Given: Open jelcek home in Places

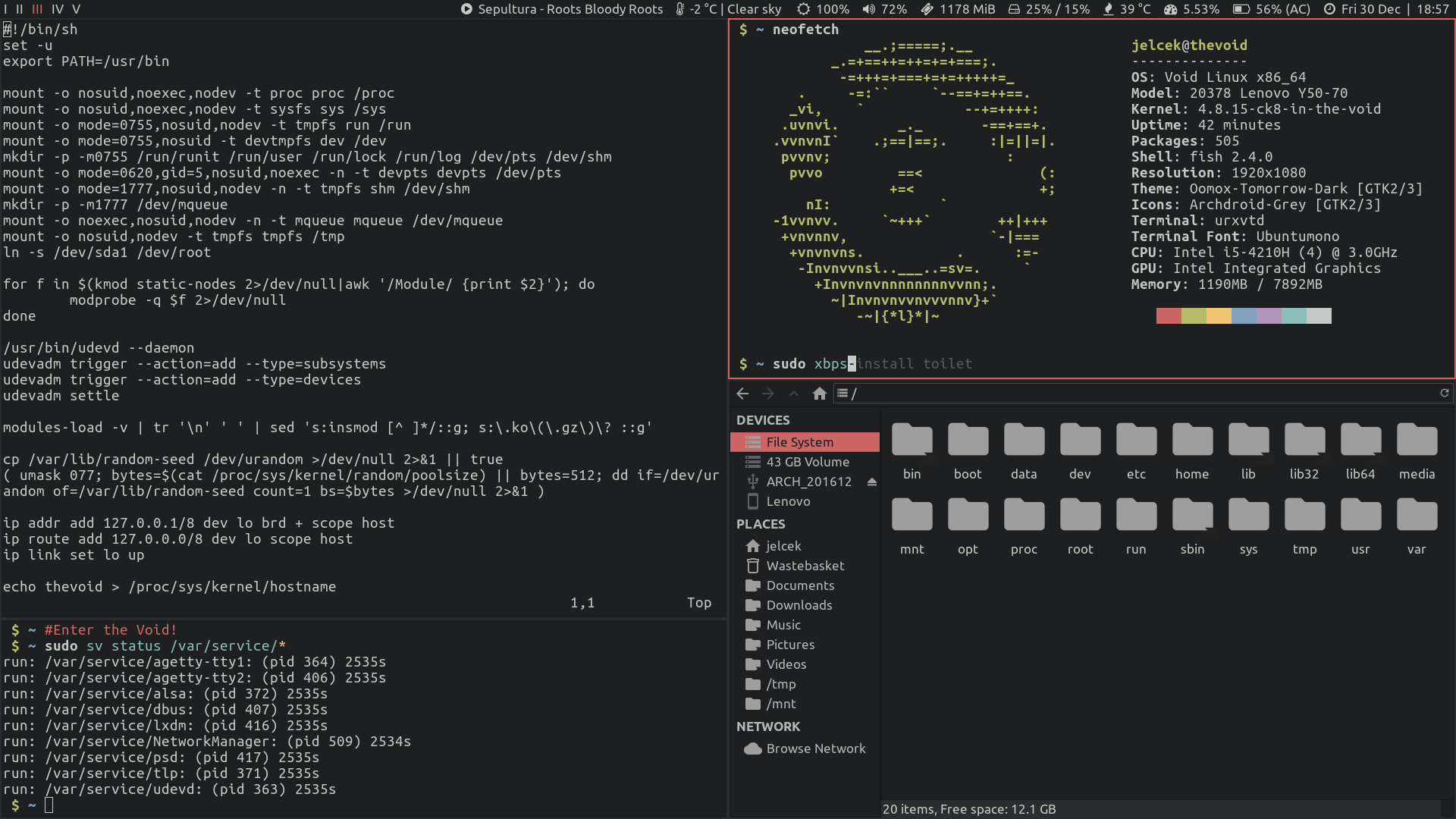Looking at the screenshot, I should point(805,546).
